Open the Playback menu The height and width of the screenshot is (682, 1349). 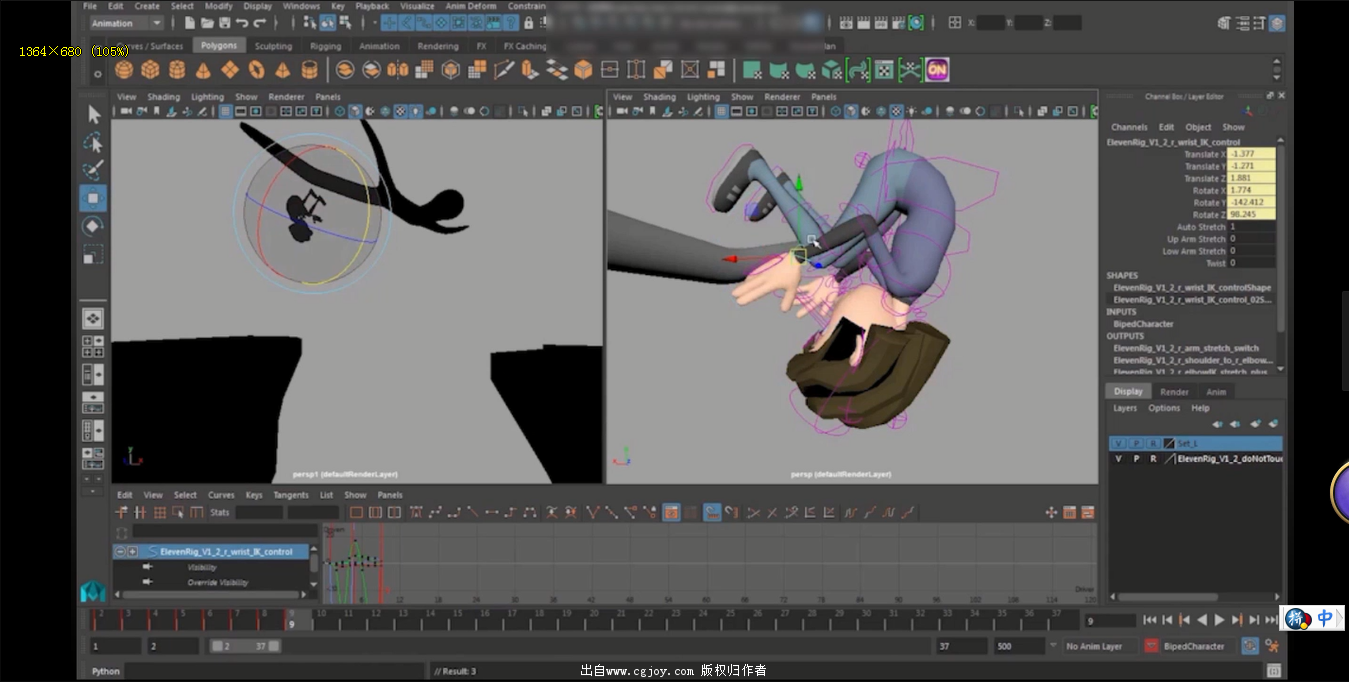372,6
